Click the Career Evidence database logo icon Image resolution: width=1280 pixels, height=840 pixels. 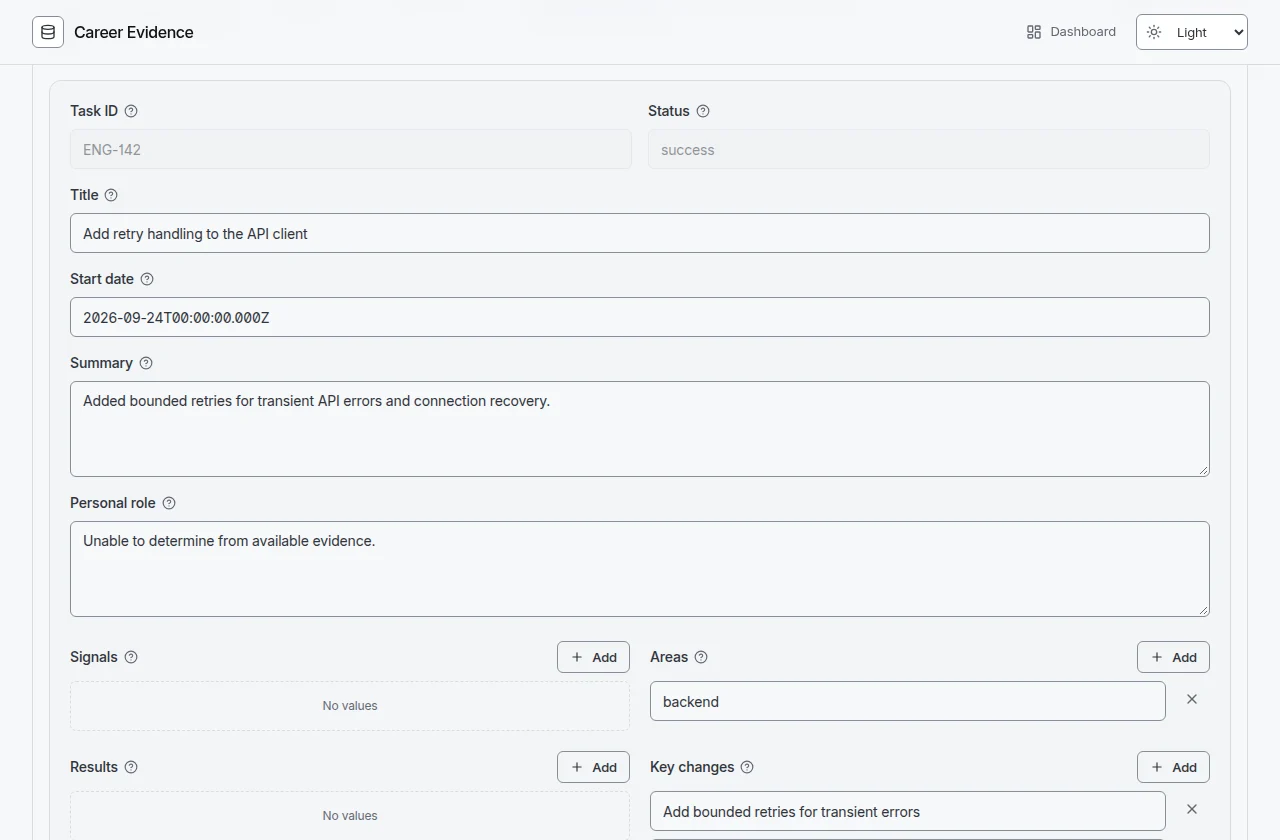(x=48, y=32)
